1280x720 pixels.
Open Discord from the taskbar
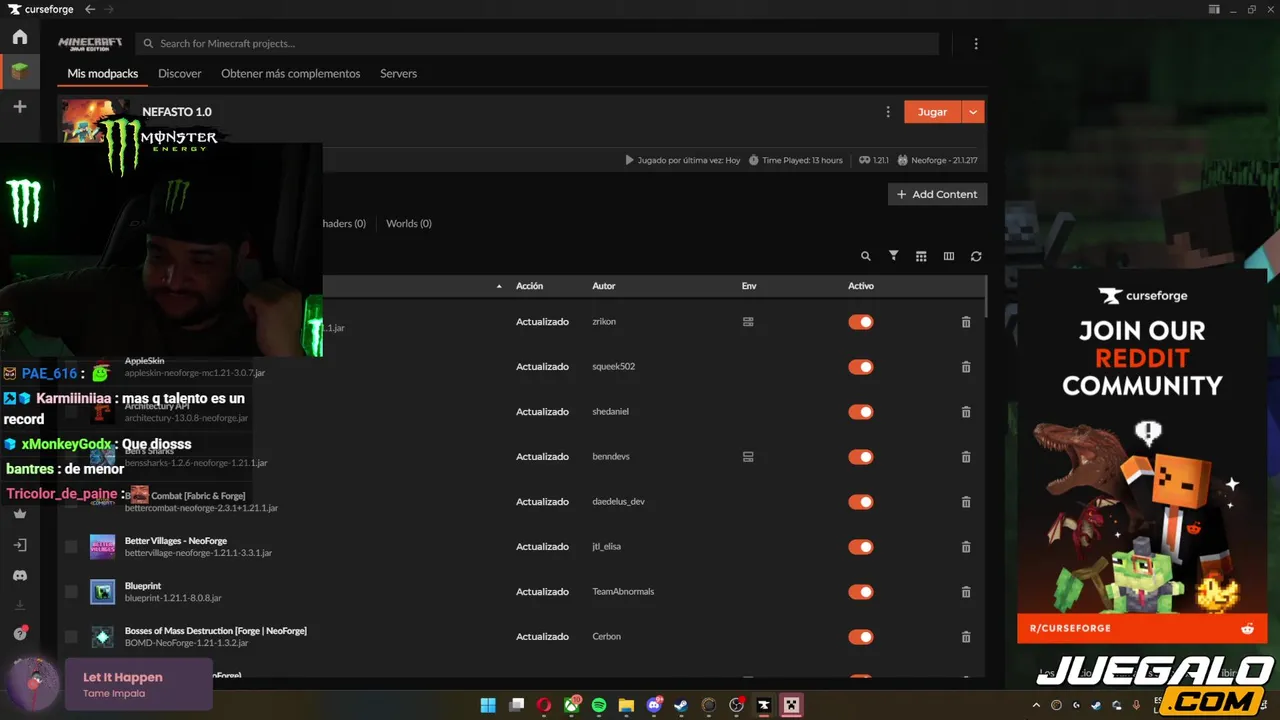[x=655, y=705]
